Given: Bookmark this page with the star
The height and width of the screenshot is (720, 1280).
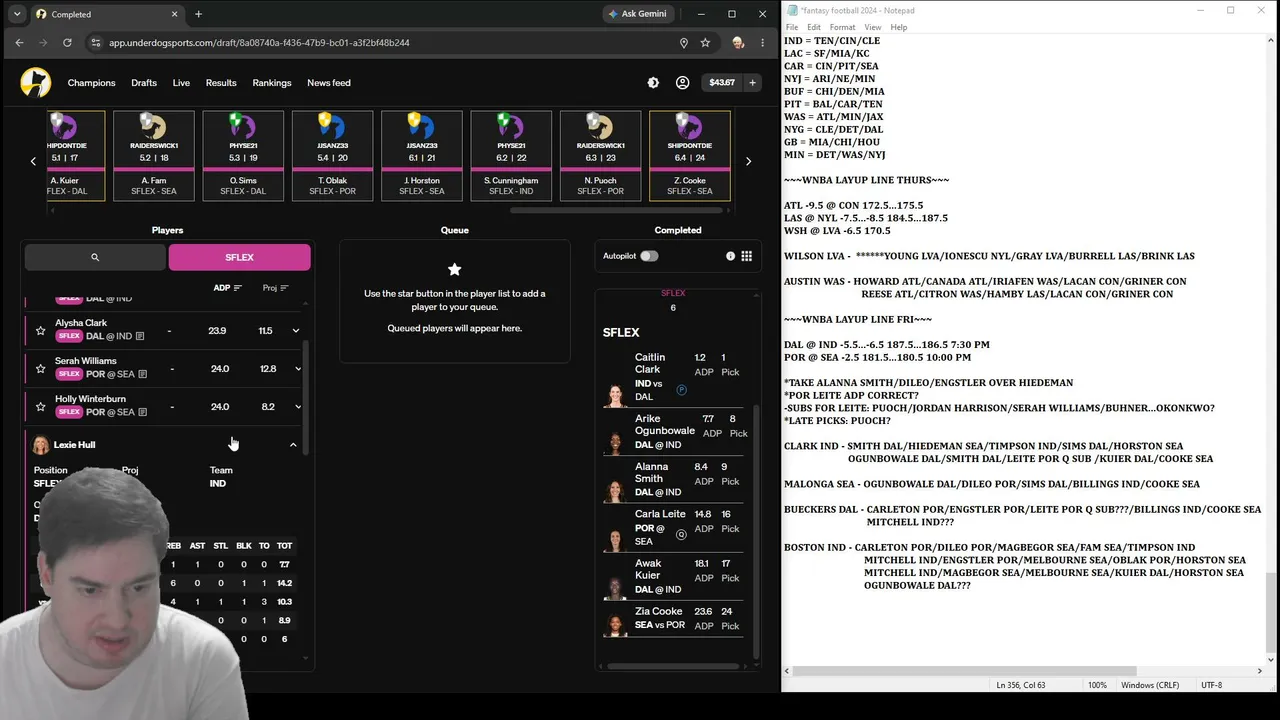Looking at the screenshot, I should (705, 43).
